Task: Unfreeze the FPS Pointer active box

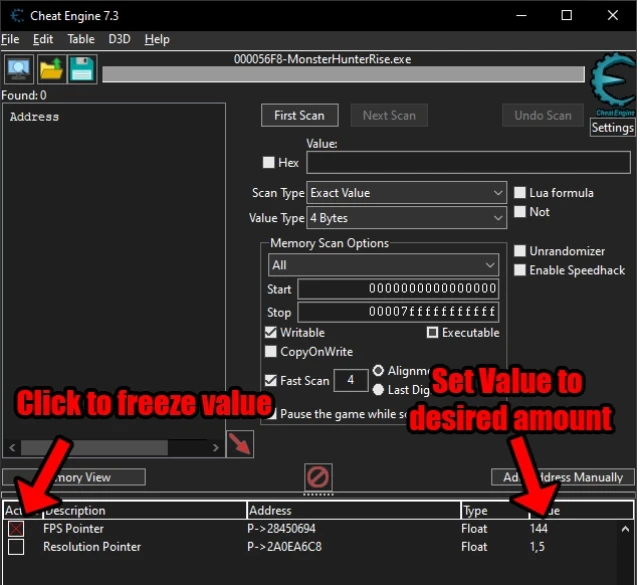Action: (x=16, y=529)
